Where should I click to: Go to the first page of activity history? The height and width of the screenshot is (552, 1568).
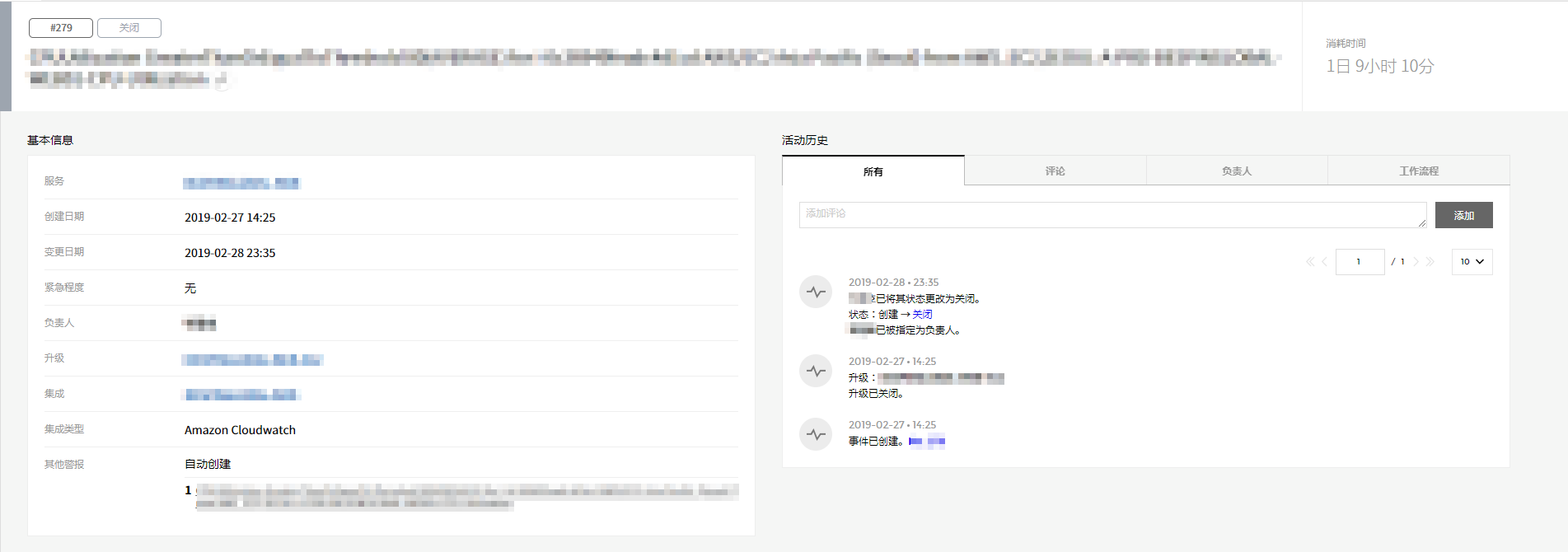coord(1309,262)
